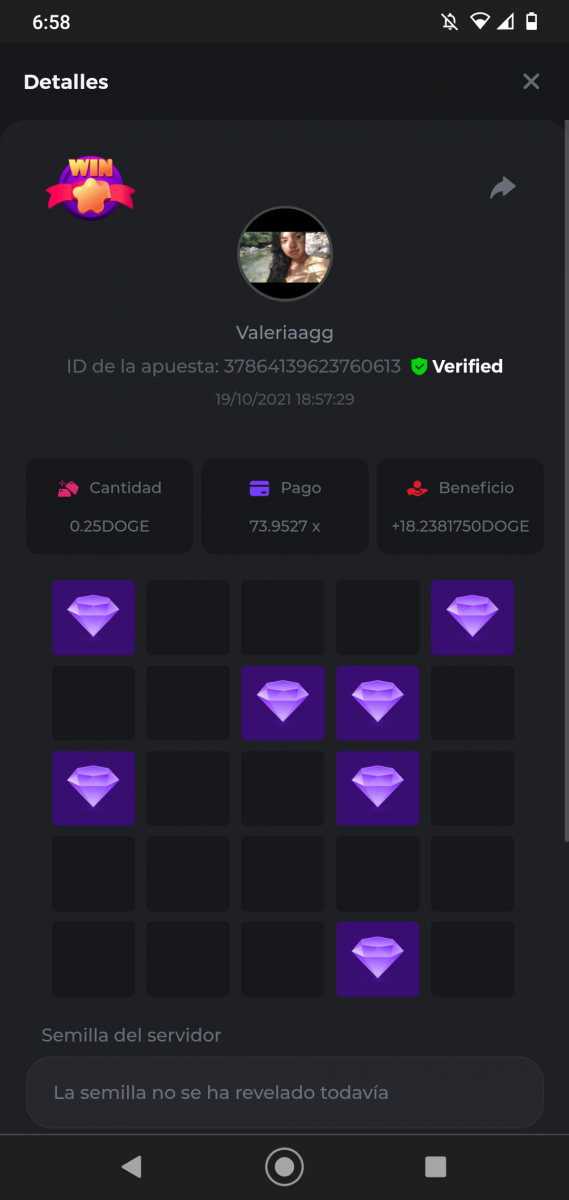Tap the empty center tile of the grid
Viewport: 569px width, 1200px height.
(x=283, y=788)
